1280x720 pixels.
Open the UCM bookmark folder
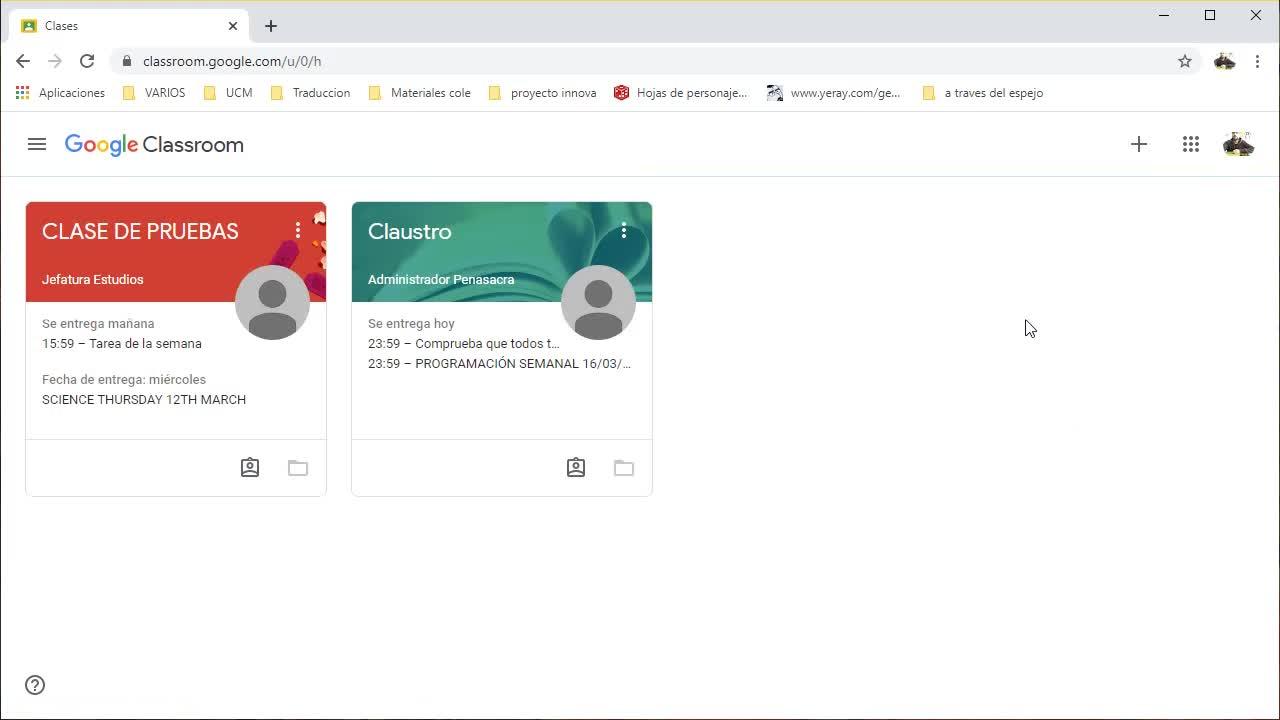point(227,93)
